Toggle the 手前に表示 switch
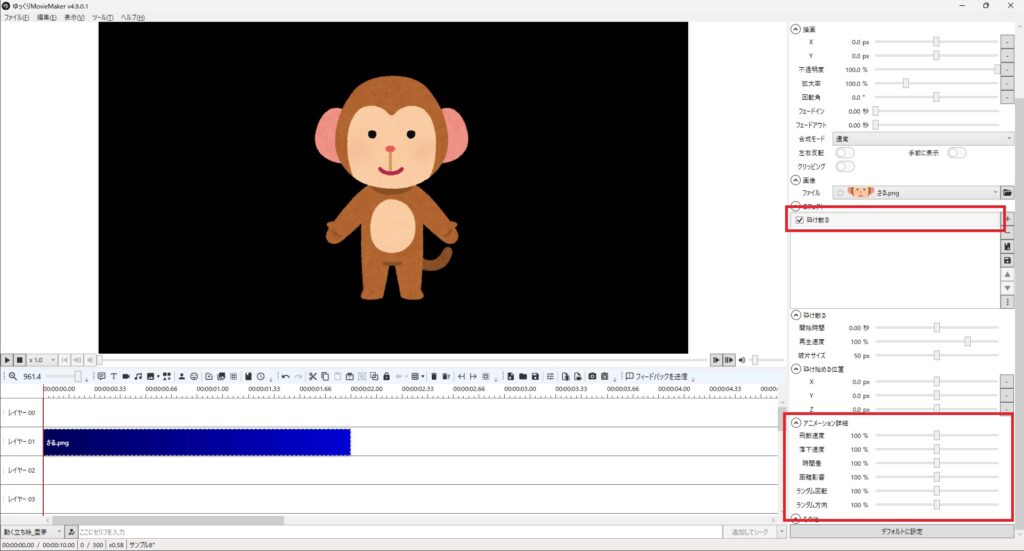Image resolution: width=1024 pixels, height=551 pixels. pos(957,152)
